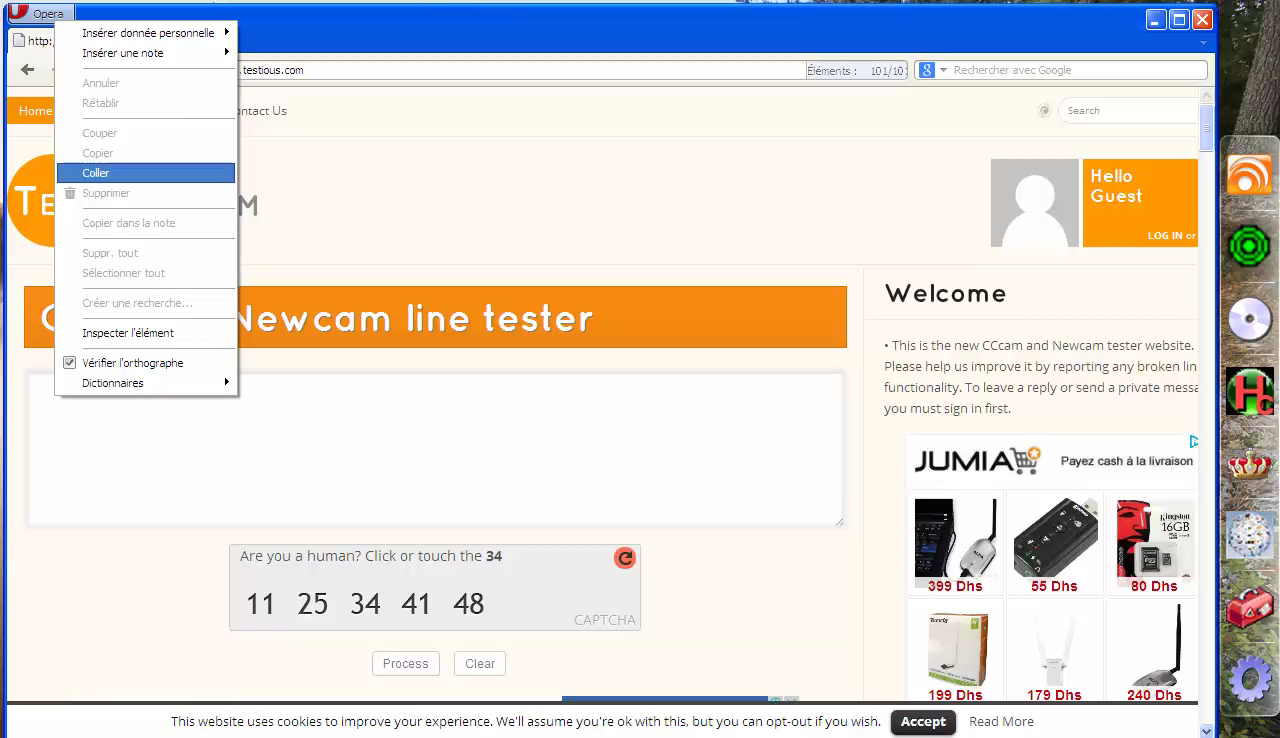The image size is (1280, 738).
Task: Open the CD disc dock icon
Action: 1249,321
